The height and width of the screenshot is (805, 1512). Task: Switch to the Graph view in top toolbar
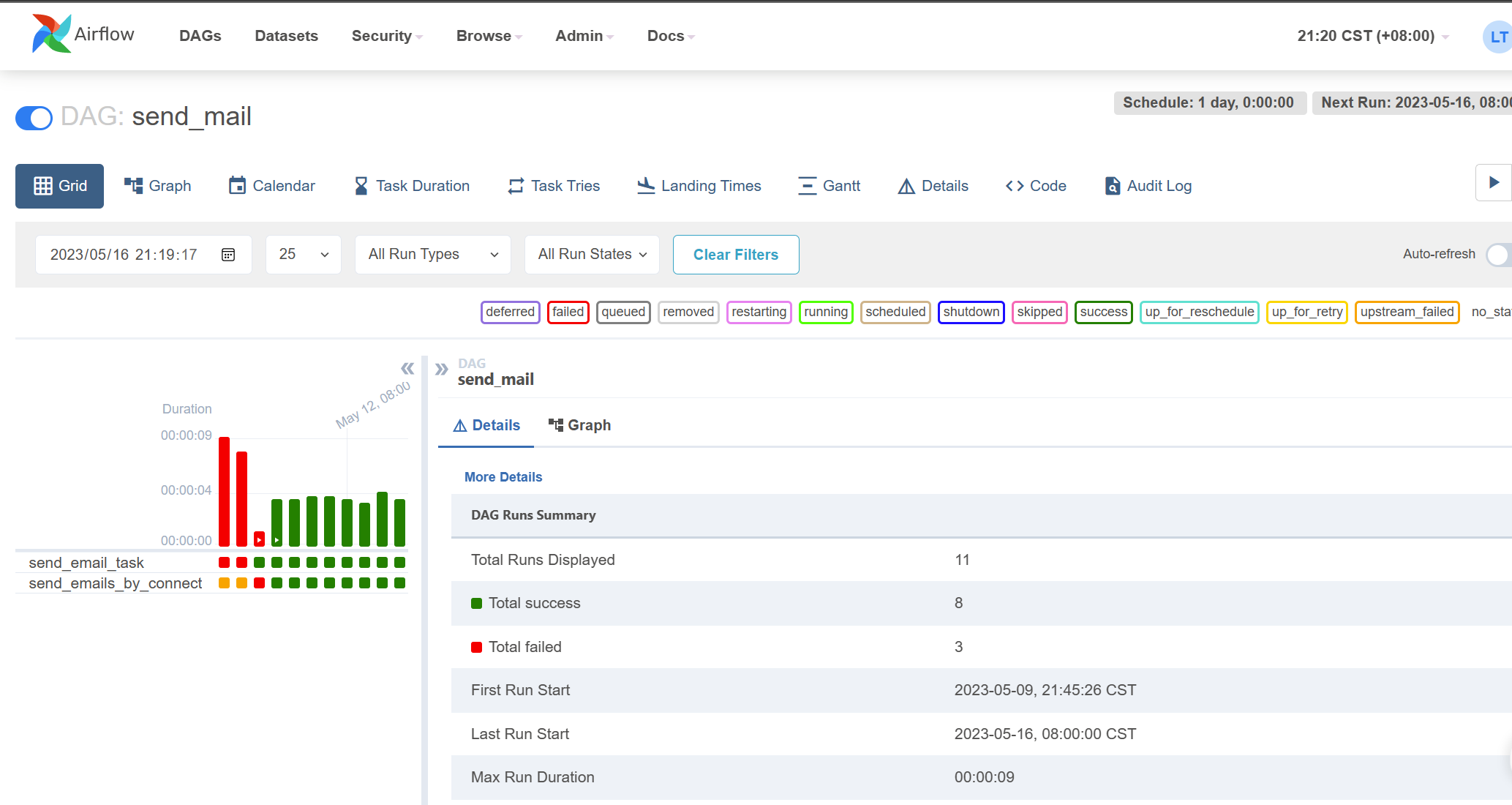pos(157,186)
